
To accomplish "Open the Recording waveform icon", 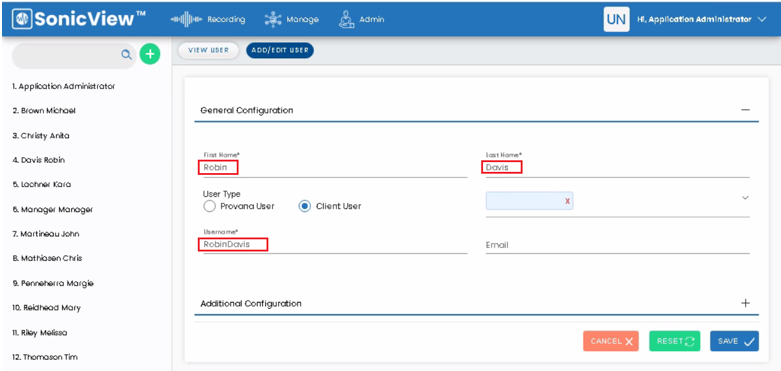I will point(186,19).
